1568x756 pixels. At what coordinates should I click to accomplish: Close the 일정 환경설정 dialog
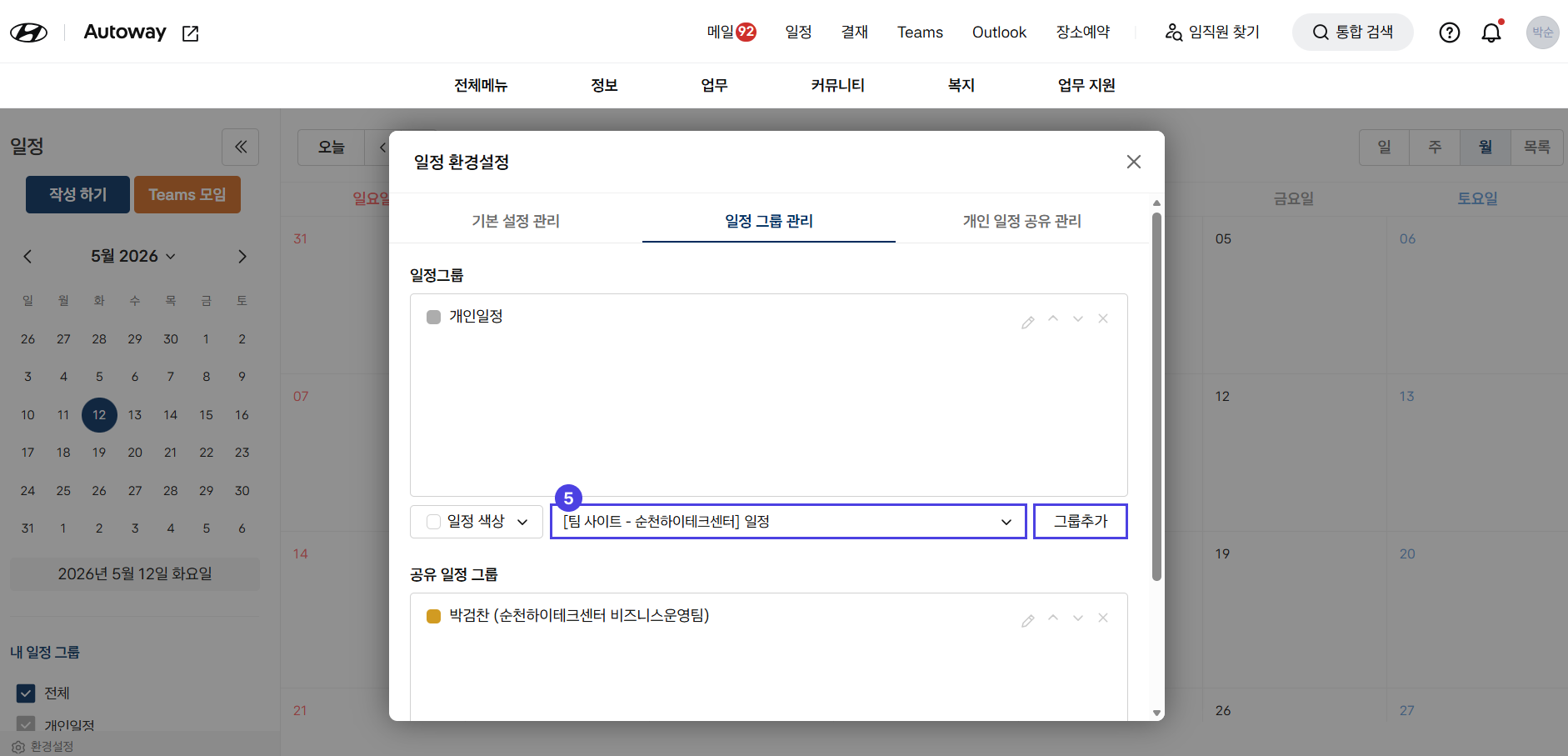pyautogui.click(x=1134, y=162)
